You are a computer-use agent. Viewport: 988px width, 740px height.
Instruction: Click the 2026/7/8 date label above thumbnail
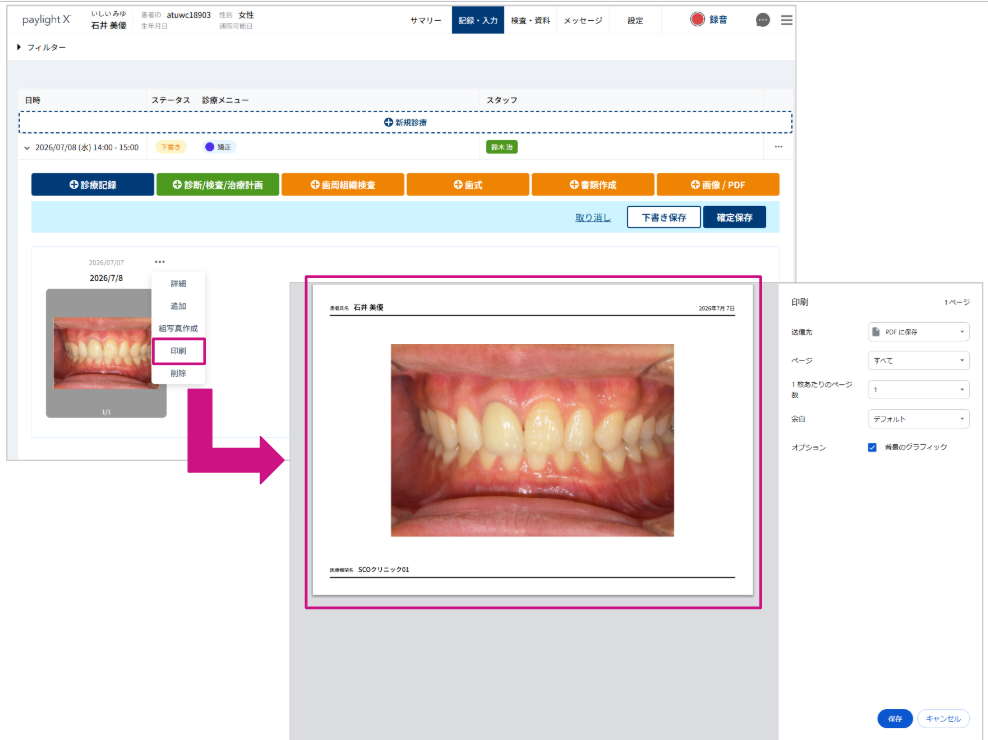[x=106, y=278]
